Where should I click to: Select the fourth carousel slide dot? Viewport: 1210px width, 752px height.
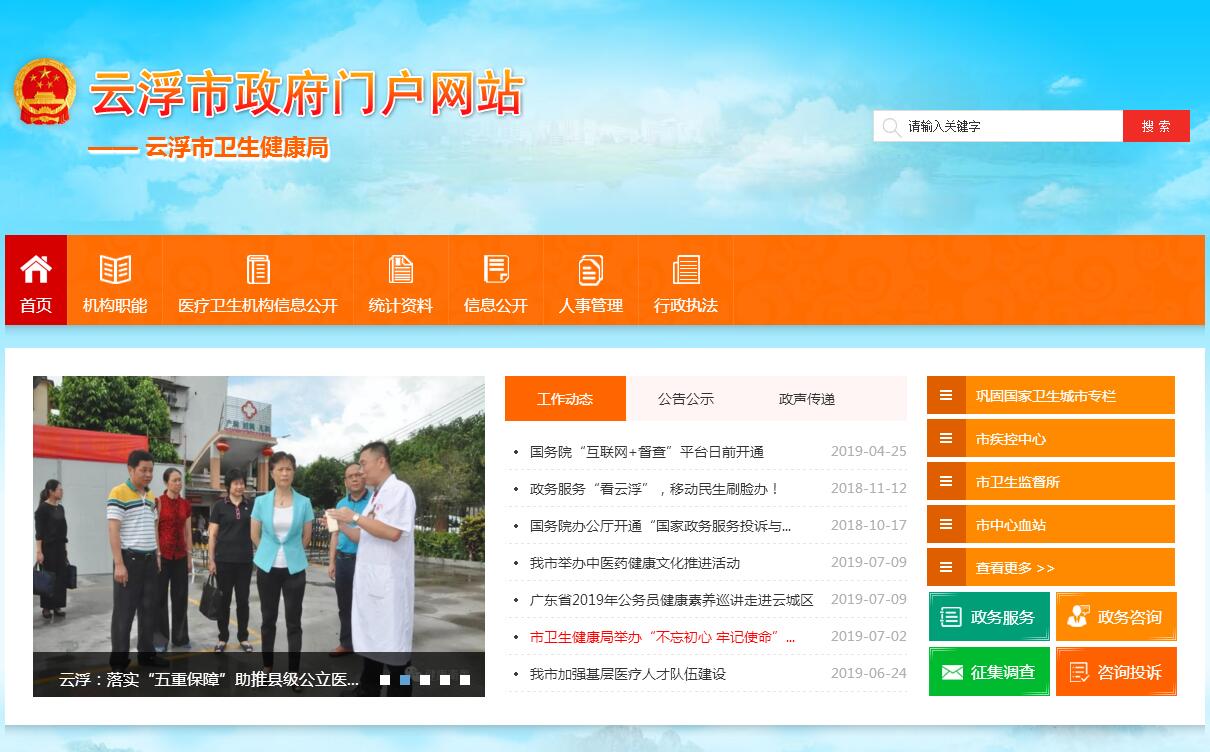[x=445, y=680]
